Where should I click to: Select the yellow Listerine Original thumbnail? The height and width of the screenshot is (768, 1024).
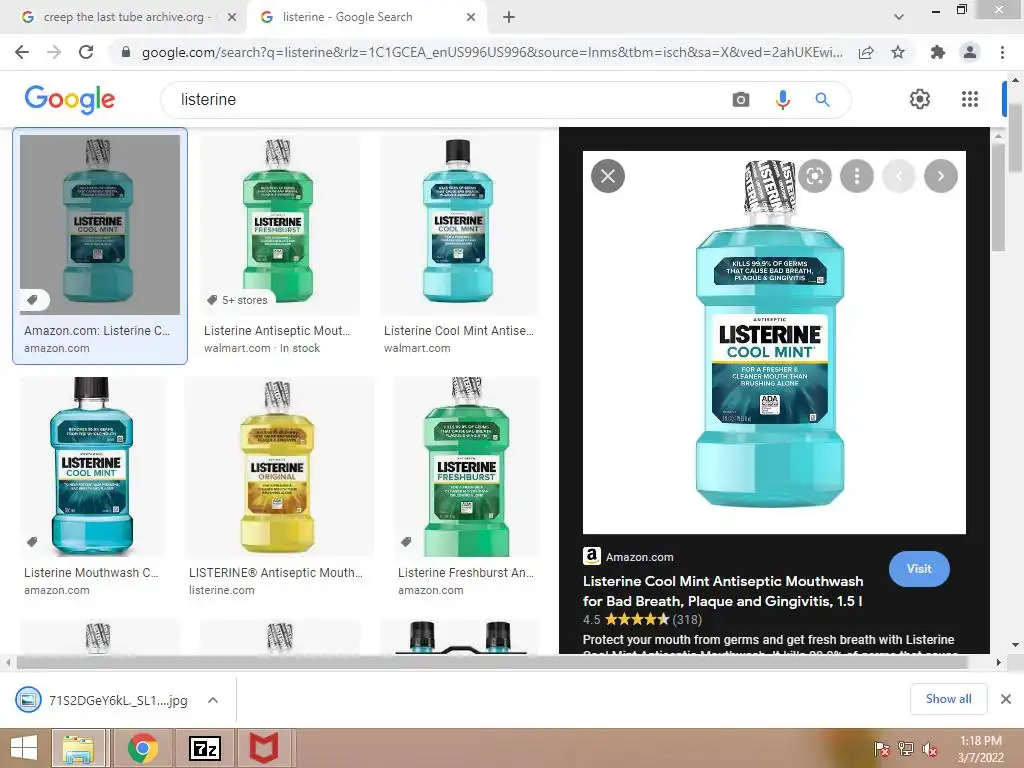(279, 466)
